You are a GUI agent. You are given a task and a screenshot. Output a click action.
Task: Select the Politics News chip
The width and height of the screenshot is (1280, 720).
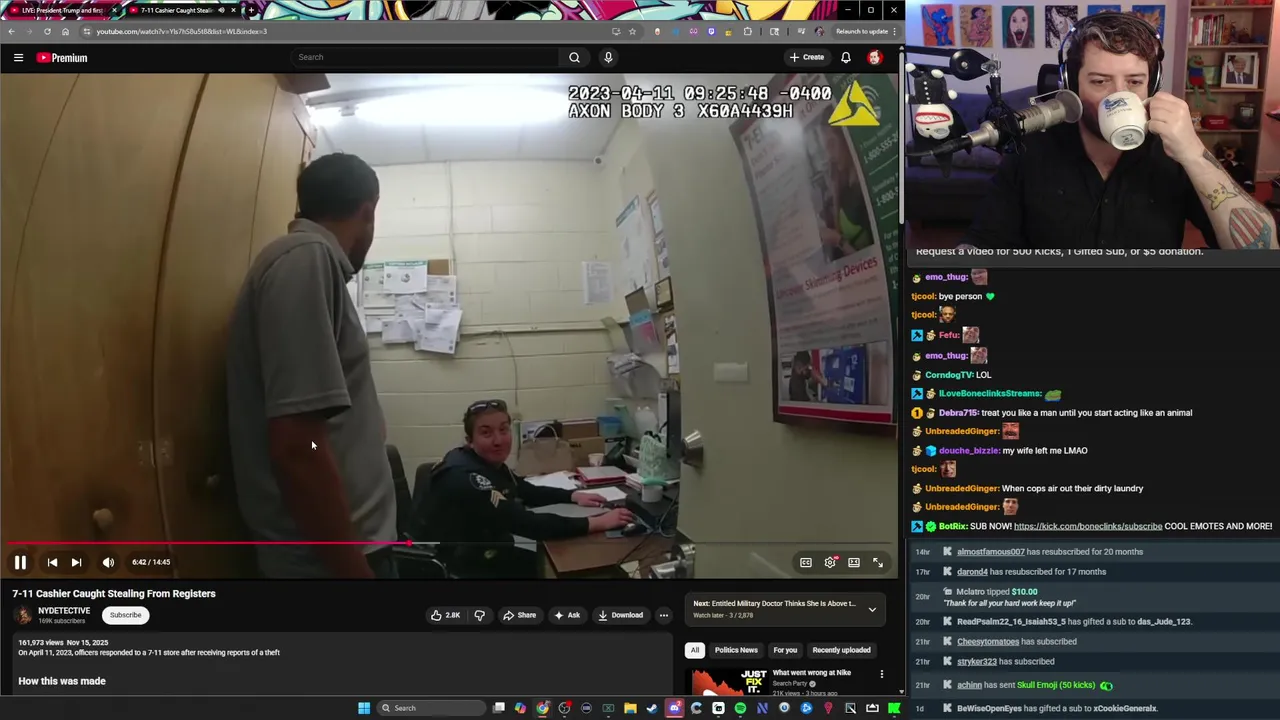click(736, 650)
